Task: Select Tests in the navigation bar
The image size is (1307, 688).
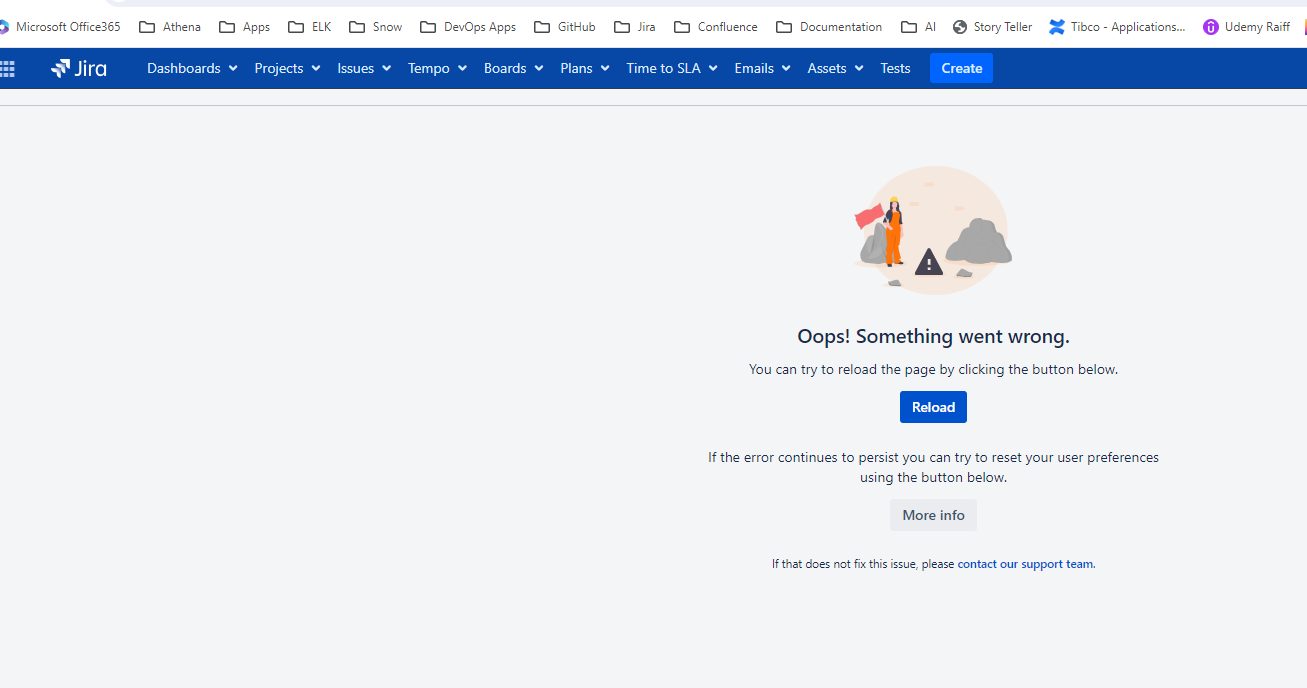Action: [895, 68]
